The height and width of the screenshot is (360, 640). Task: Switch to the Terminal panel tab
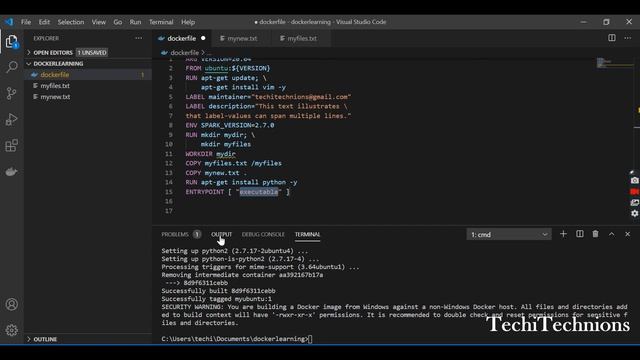(307, 234)
